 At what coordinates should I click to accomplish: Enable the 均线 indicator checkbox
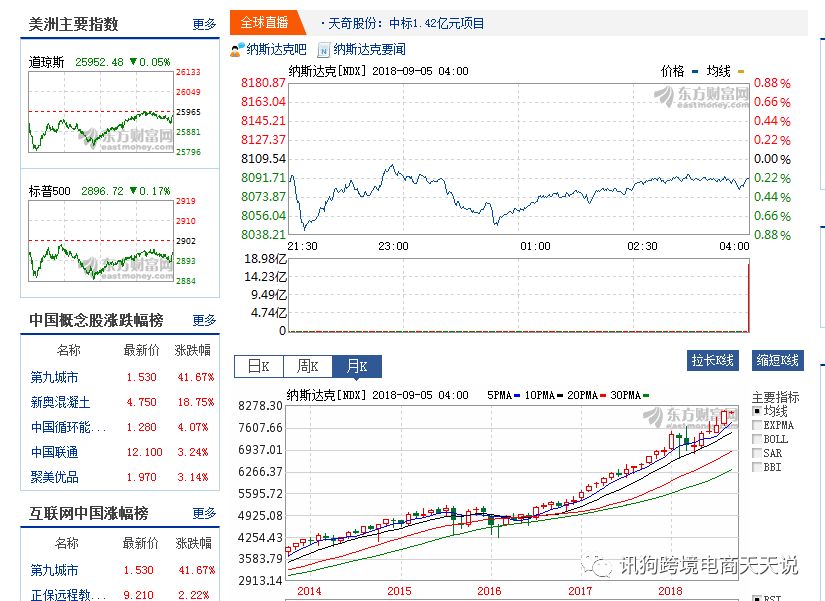[757, 411]
